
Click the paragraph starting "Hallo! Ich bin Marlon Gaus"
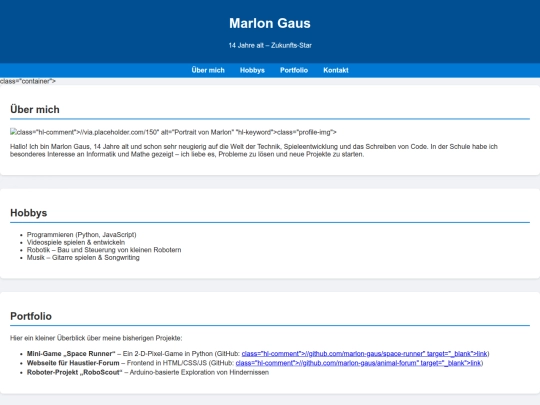[254, 150]
